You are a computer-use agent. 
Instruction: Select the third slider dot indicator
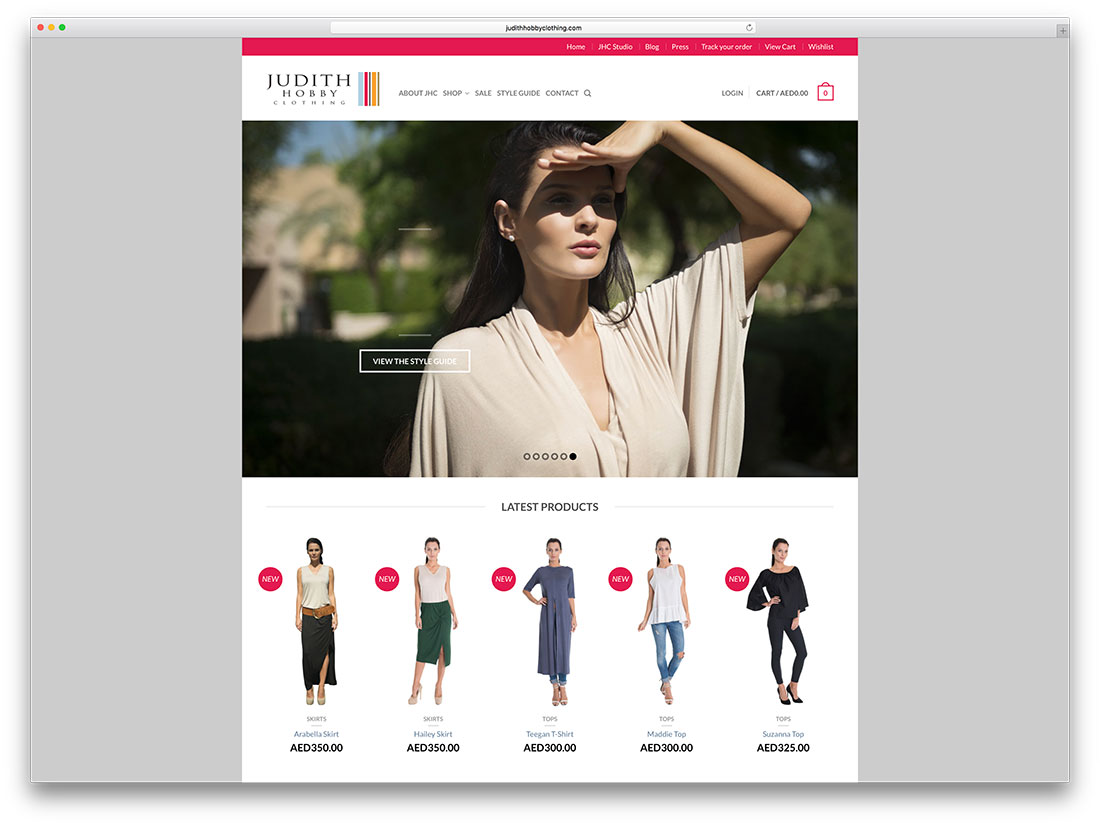(x=545, y=456)
